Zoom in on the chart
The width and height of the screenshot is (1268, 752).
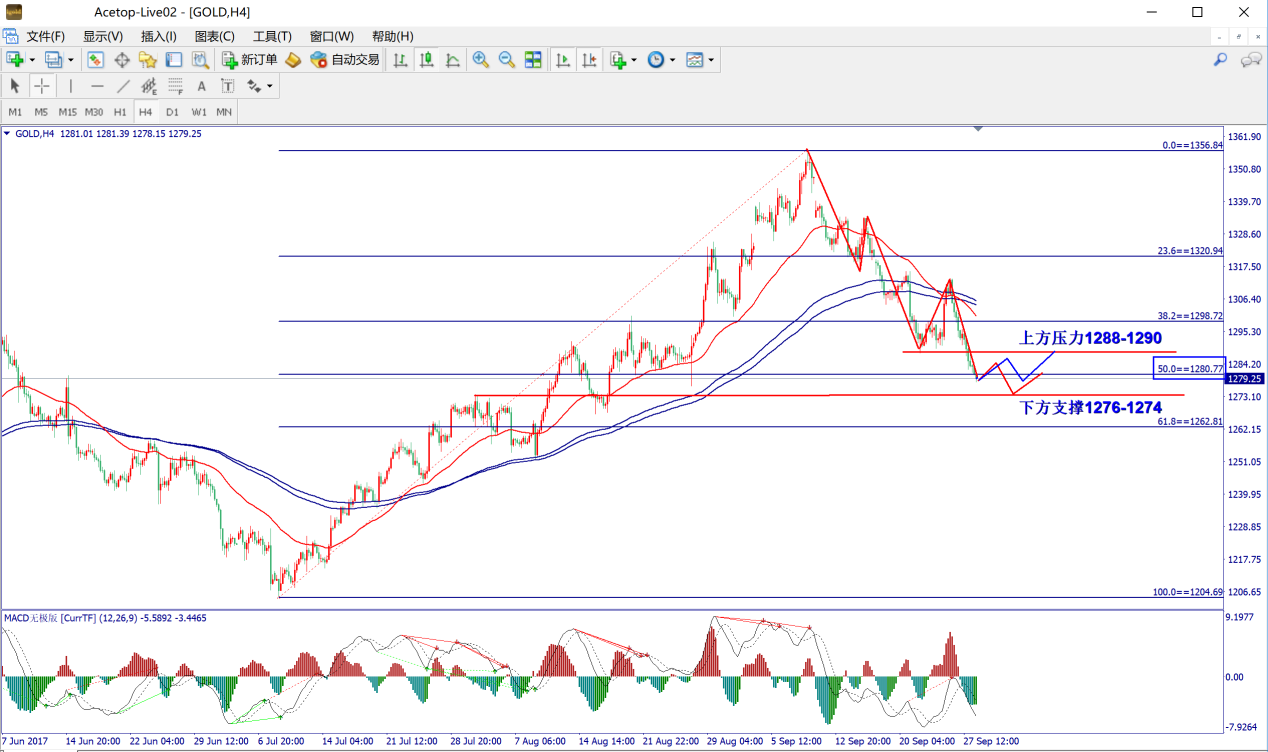(481, 60)
